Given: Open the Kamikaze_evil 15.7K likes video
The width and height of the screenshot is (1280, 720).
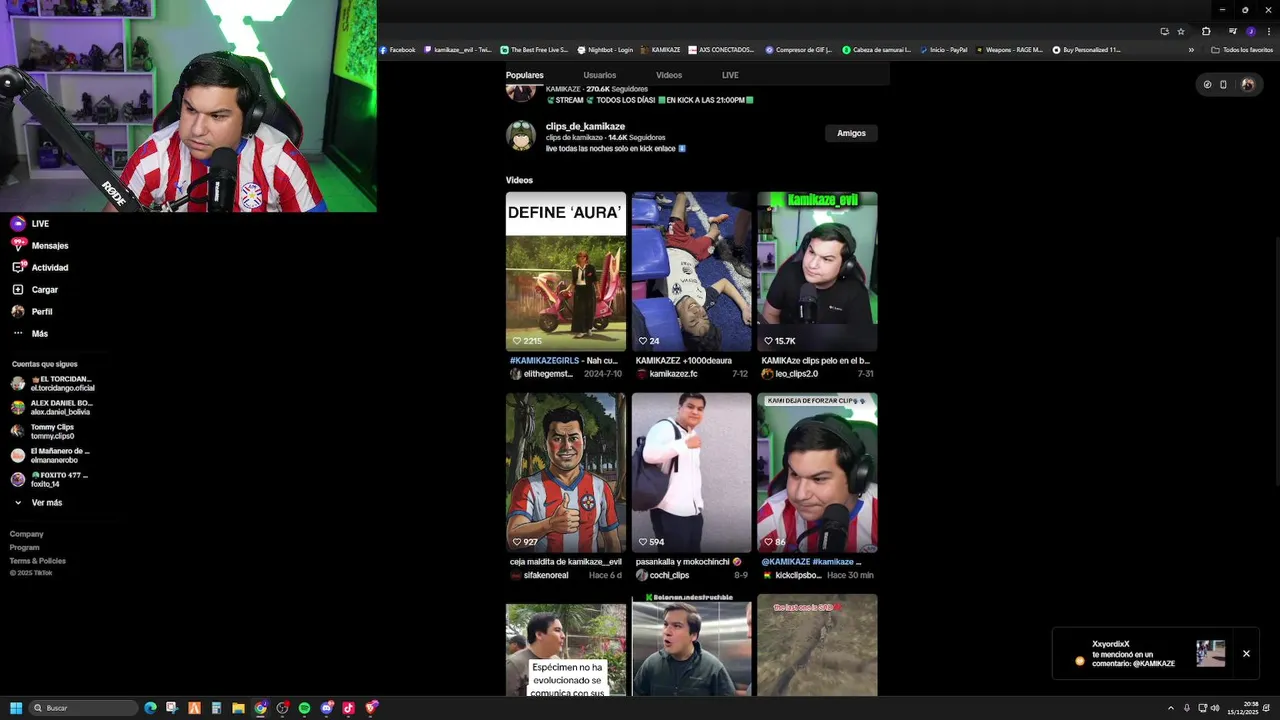Looking at the screenshot, I should tap(817, 271).
